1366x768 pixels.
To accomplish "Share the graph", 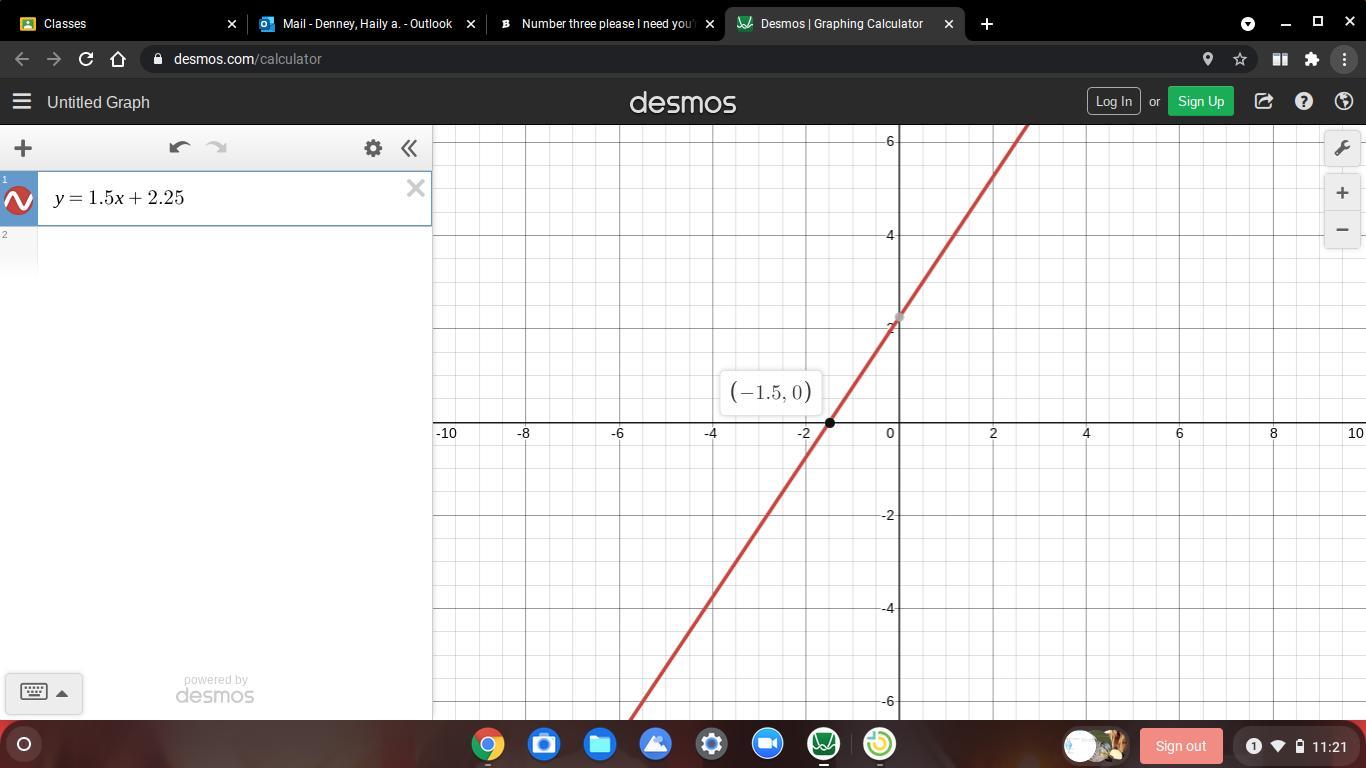I will pos(1264,101).
